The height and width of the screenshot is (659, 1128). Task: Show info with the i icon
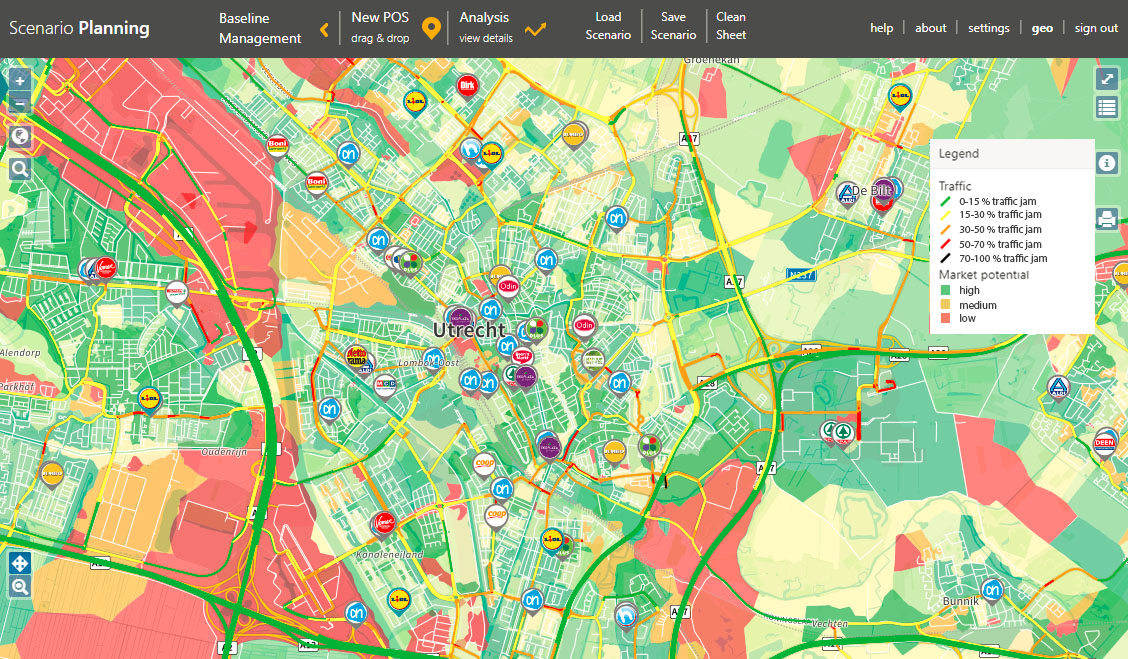[x=1106, y=163]
